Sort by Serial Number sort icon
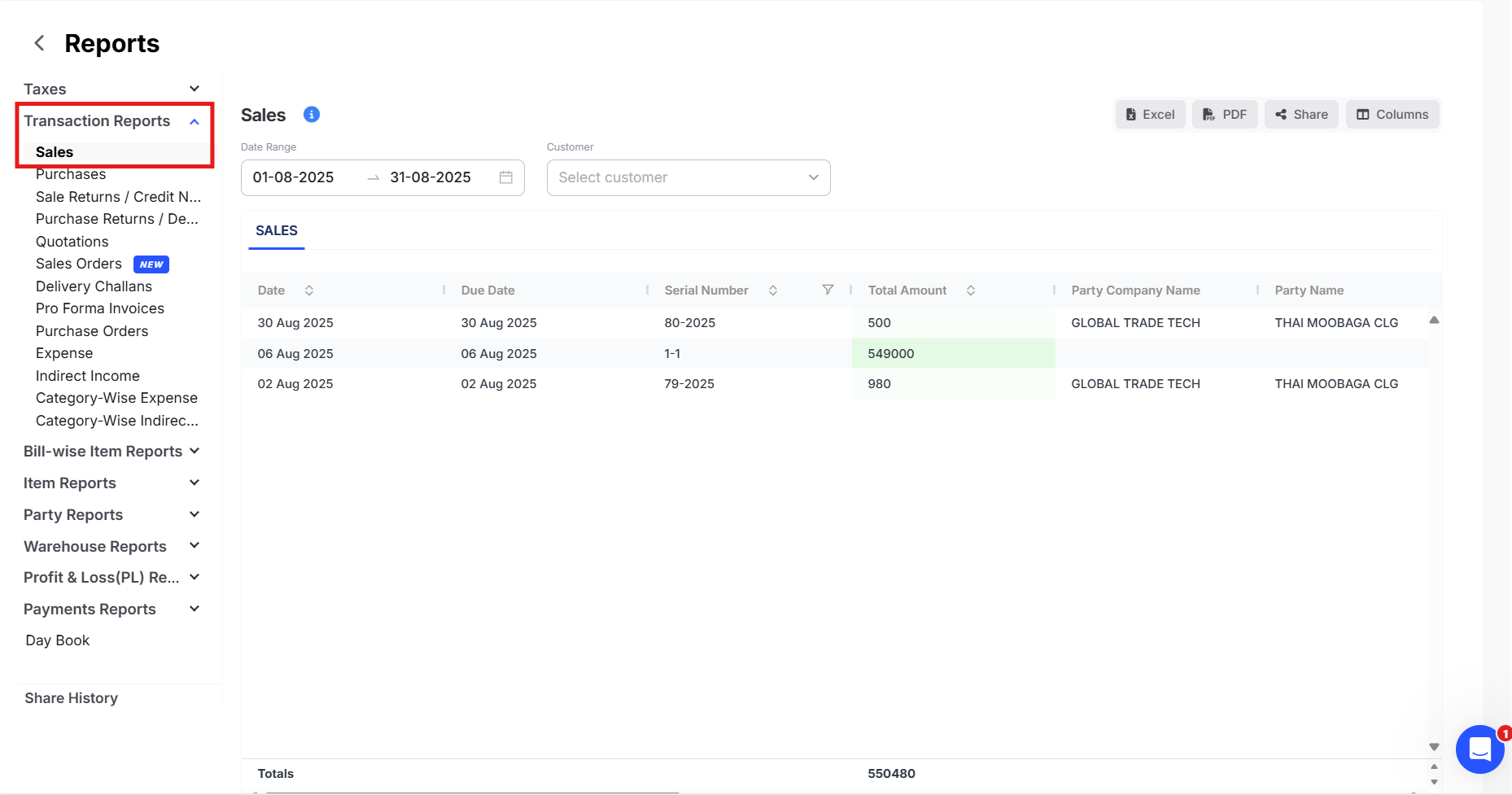The width and height of the screenshot is (1512, 795). 773,290
